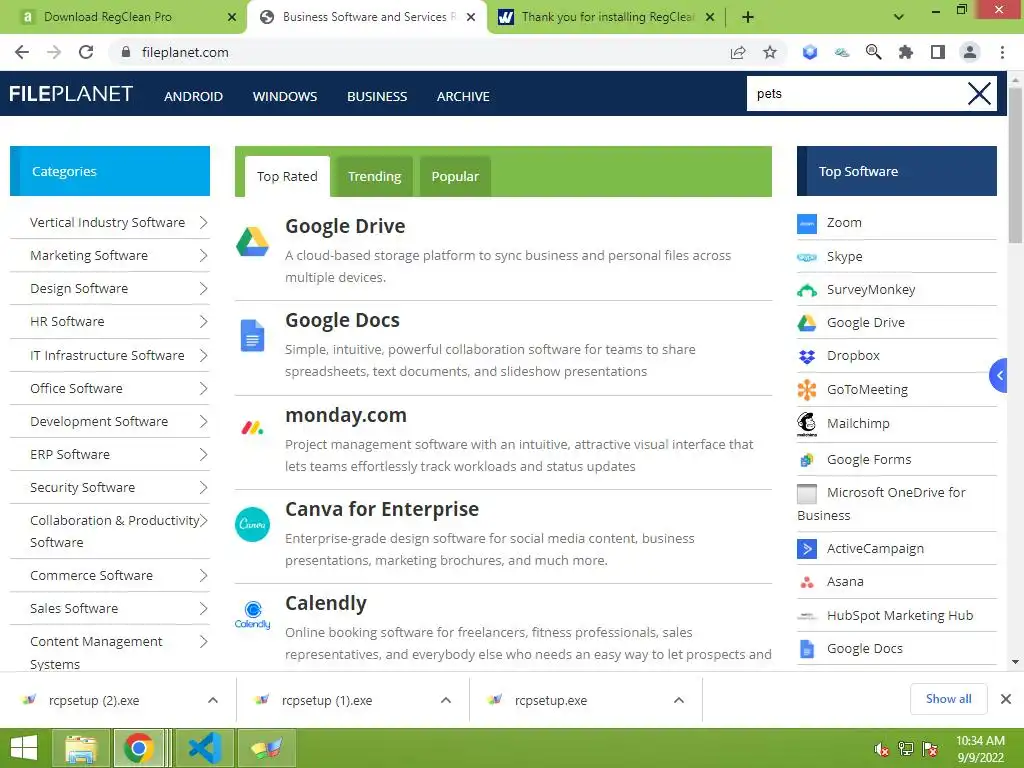Switch to the Popular tab
The width and height of the screenshot is (1024, 768).
(x=455, y=176)
